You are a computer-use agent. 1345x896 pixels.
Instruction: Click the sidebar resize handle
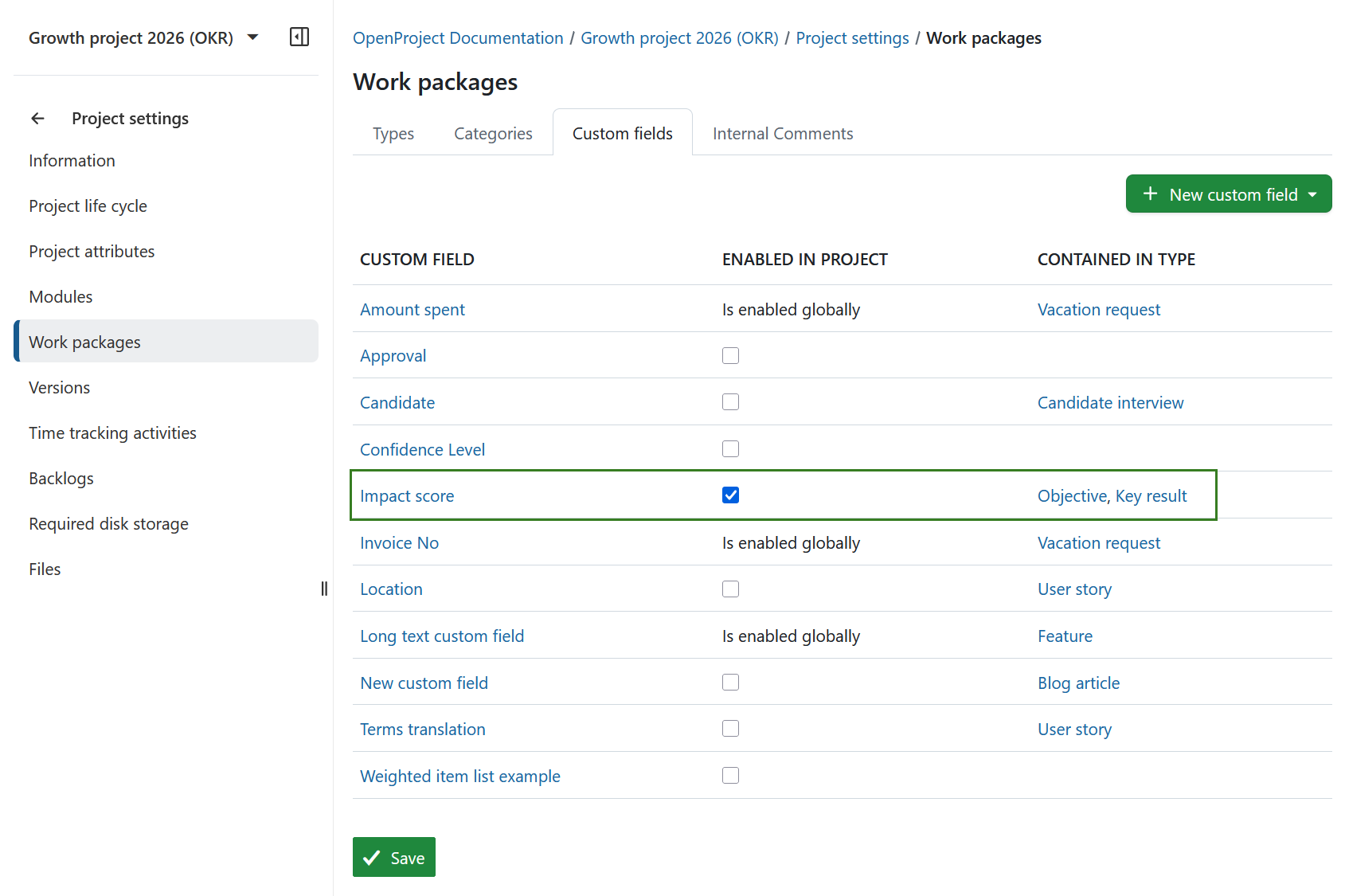(x=324, y=588)
